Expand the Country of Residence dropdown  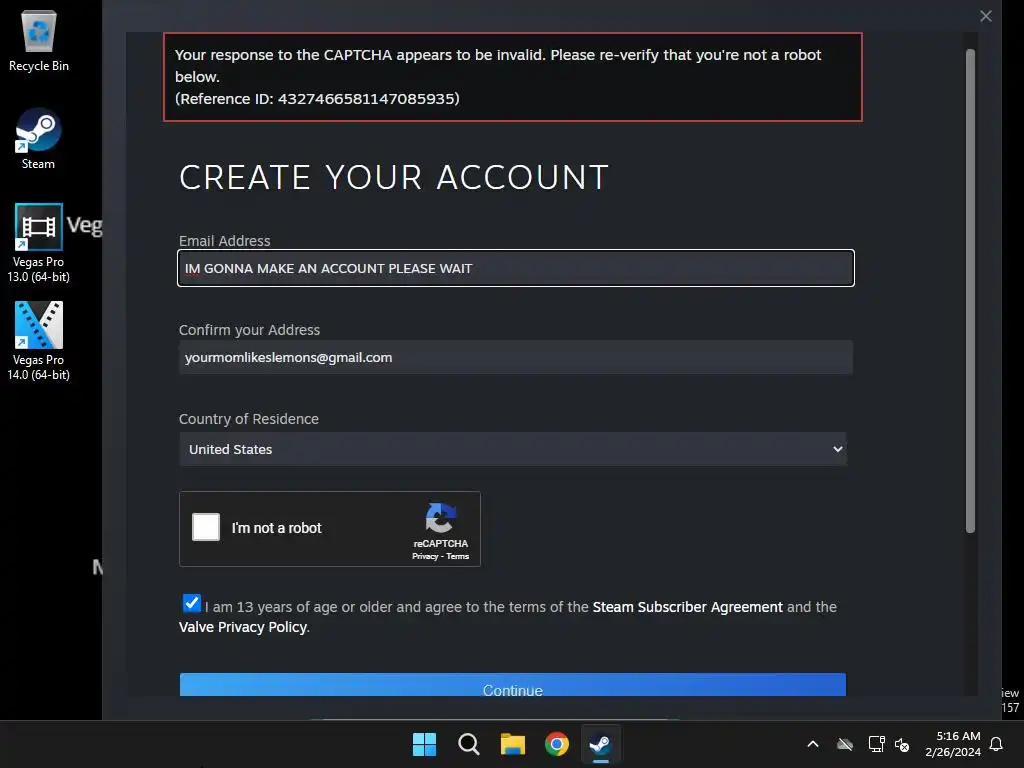click(513, 449)
